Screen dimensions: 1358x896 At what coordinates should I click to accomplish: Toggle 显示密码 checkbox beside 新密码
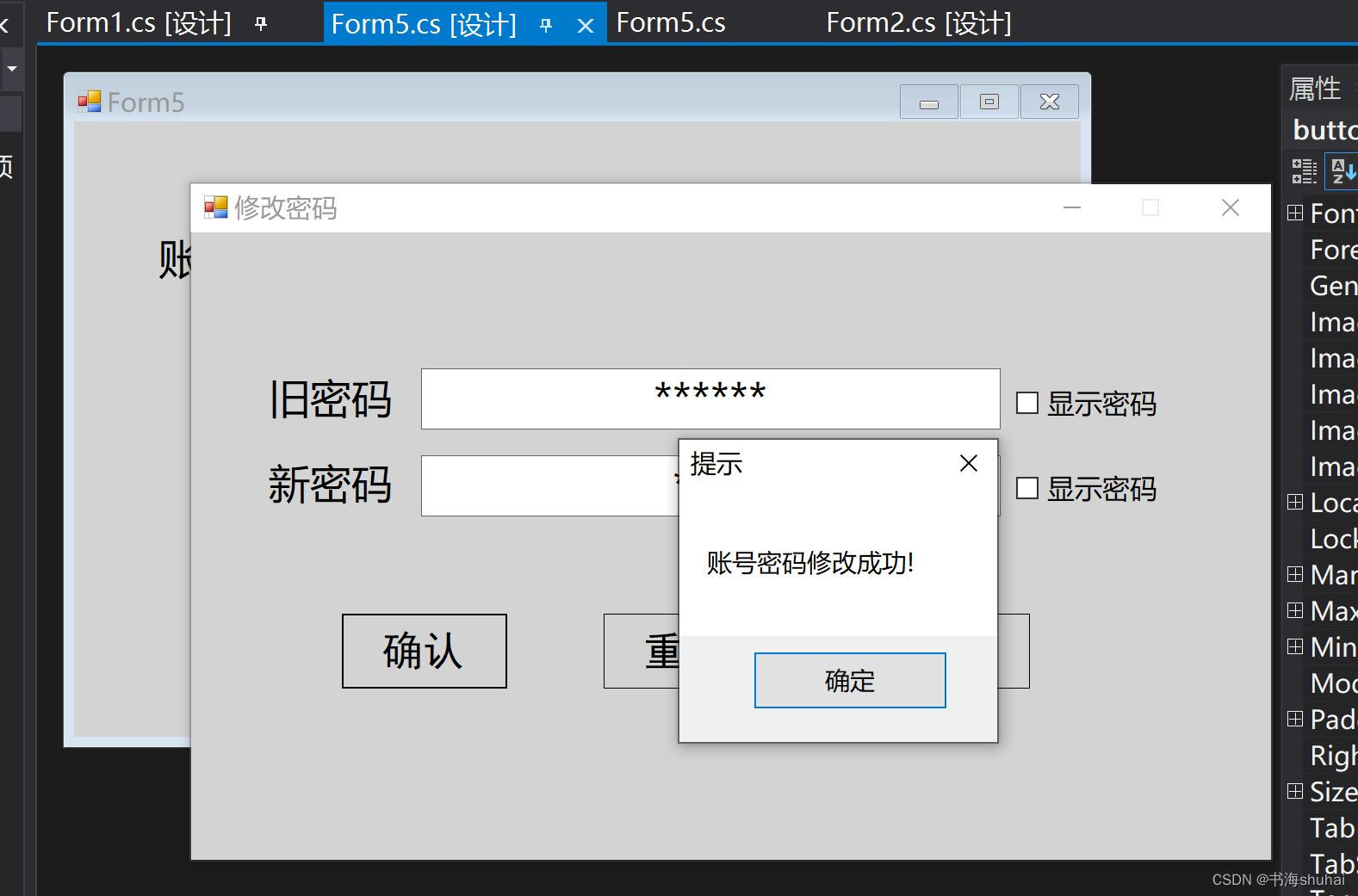click(x=1027, y=489)
